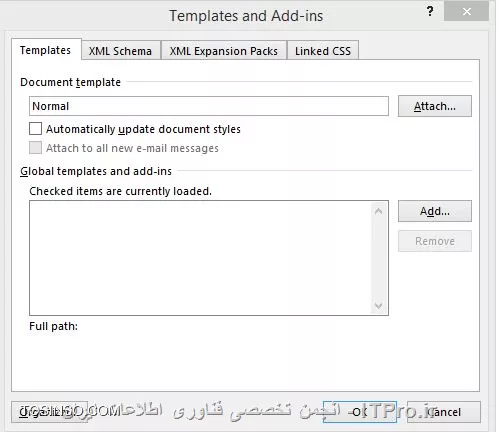Image resolution: width=498 pixels, height=432 pixels.
Task: Close the Templates and Add-ins dialog
Action: pos(467,11)
